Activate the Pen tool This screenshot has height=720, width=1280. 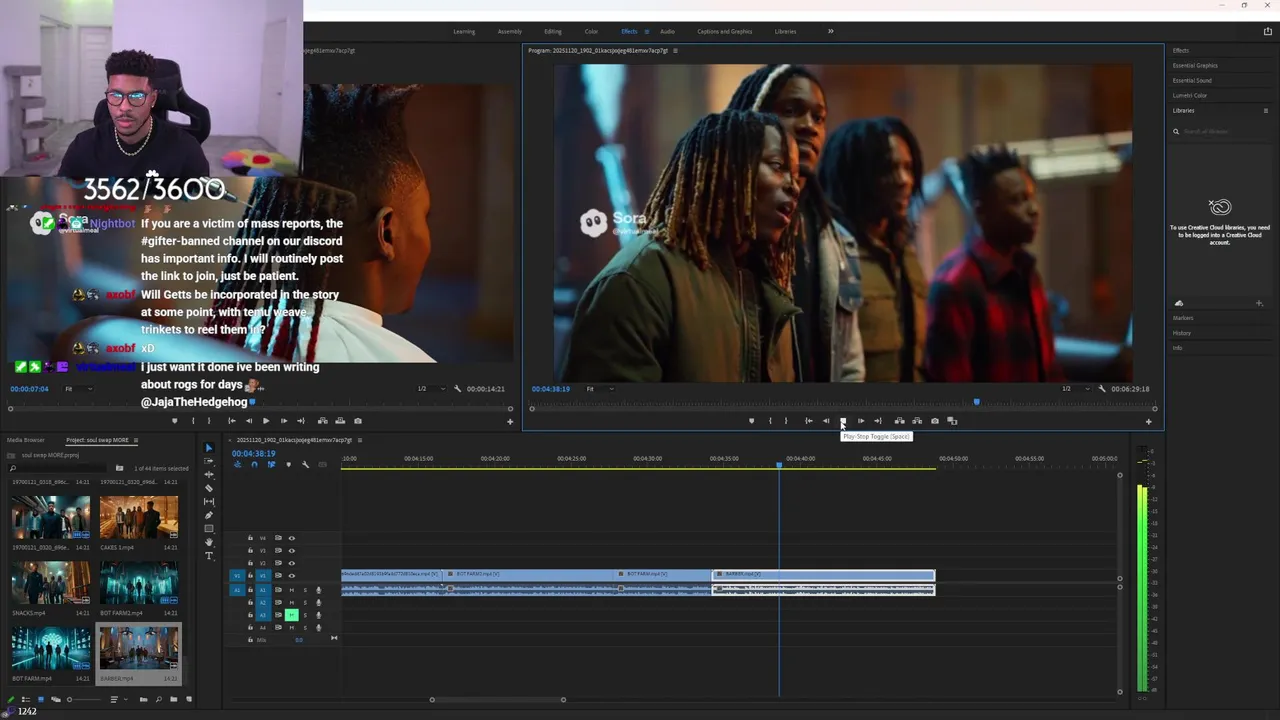[x=209, y=515]
